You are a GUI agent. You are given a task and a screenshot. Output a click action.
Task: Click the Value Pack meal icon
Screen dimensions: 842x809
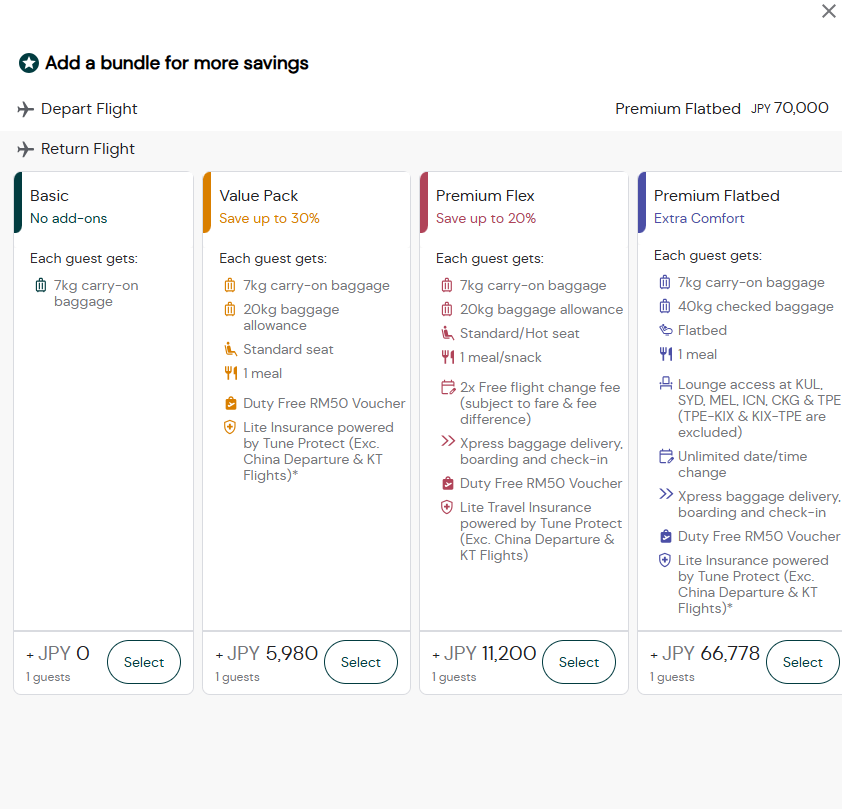[x=231, y=373]
